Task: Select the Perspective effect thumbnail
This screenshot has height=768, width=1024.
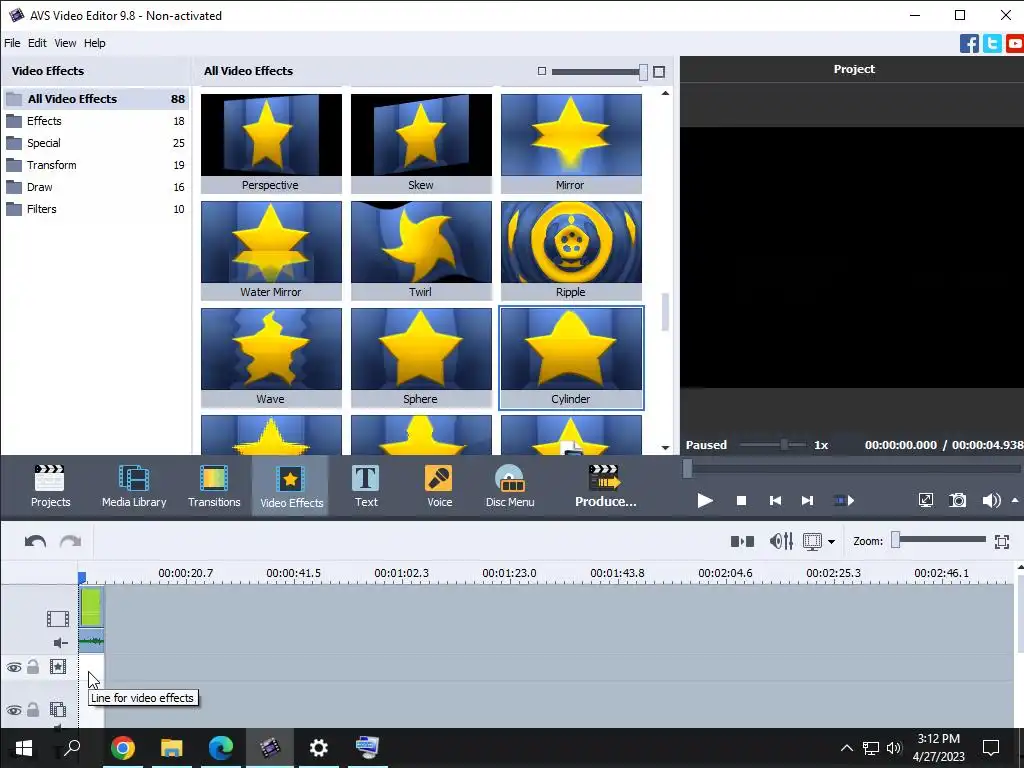Action: tap(271, 143)
